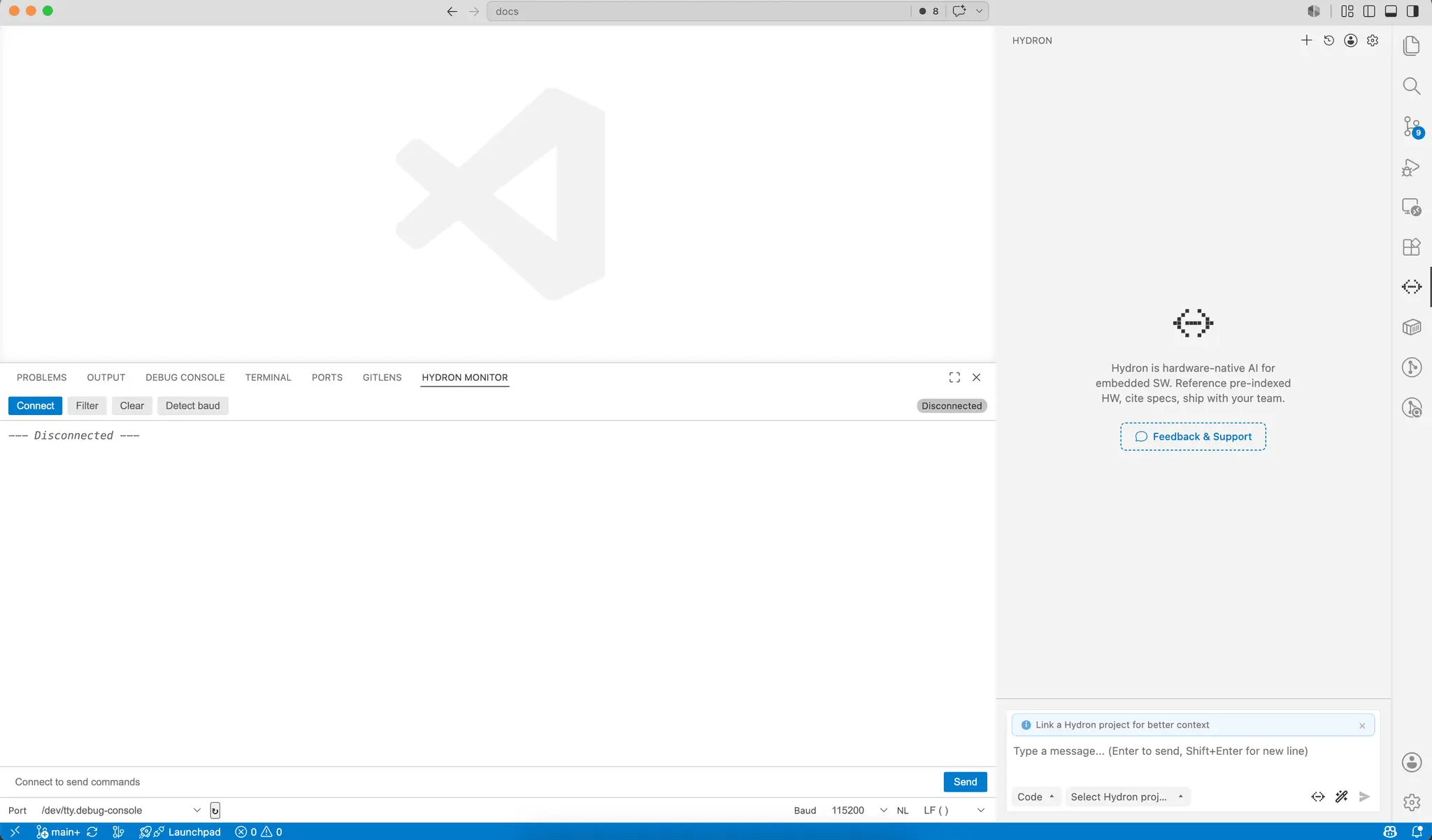Send the Hydron chat message arrow
The height and width of the screenshot is (840, 1432).
1364,797
